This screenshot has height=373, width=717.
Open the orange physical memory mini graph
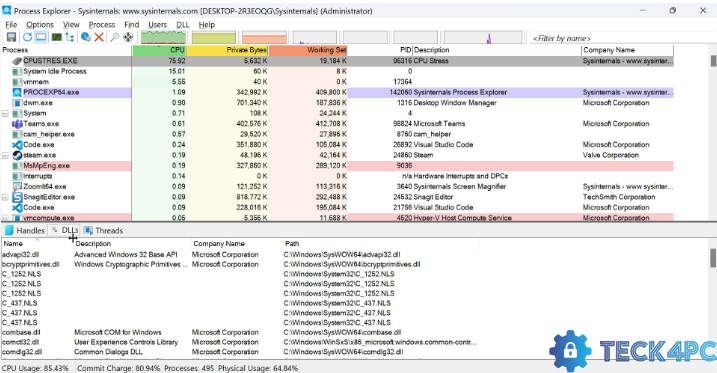[x=264, y=37]
